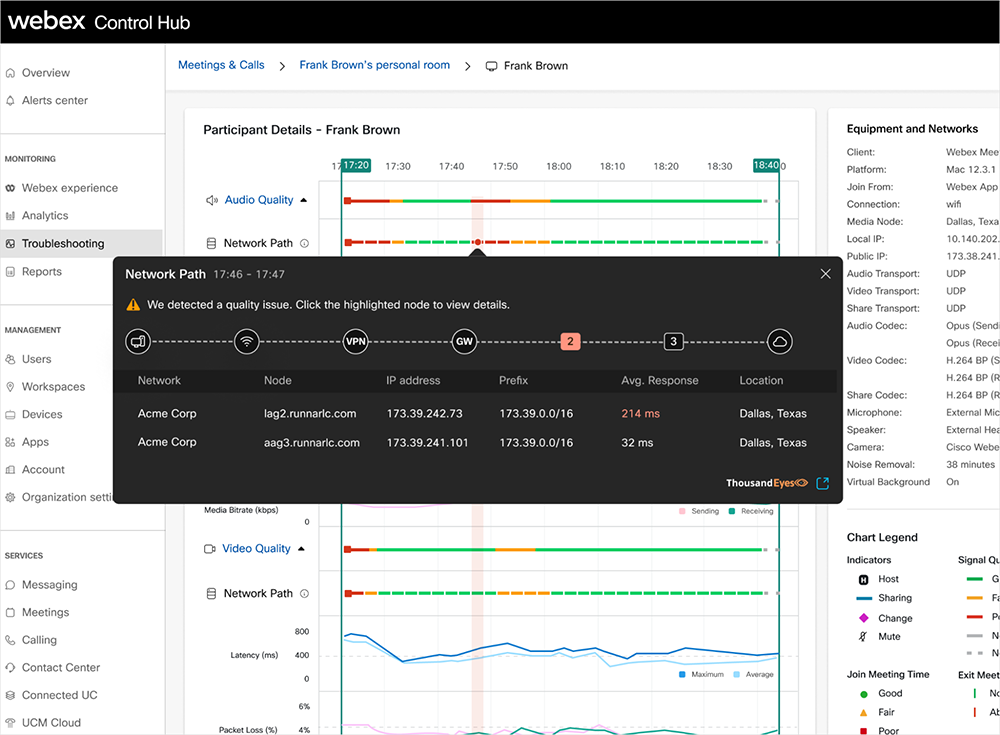The width and height of the screenshot is (1000, 735).
Task: Select node 3 in network path
Action: 674,341
